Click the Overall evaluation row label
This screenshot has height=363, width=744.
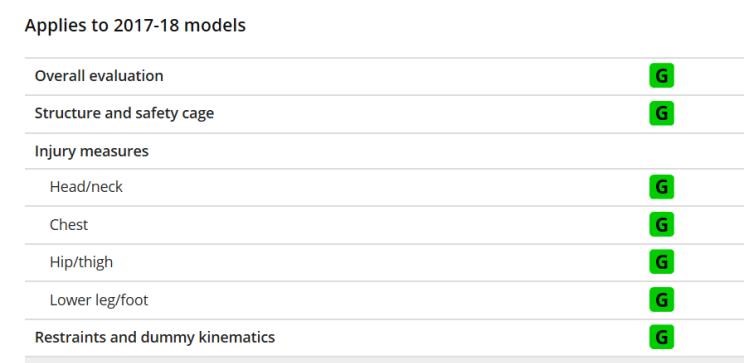(99, 76)
